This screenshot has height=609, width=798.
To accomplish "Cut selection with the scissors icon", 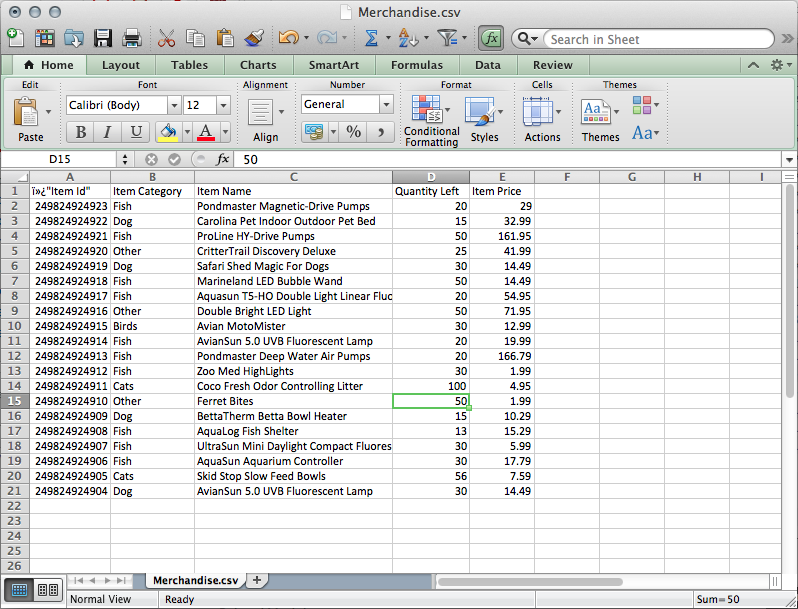I will coord(166,38).
